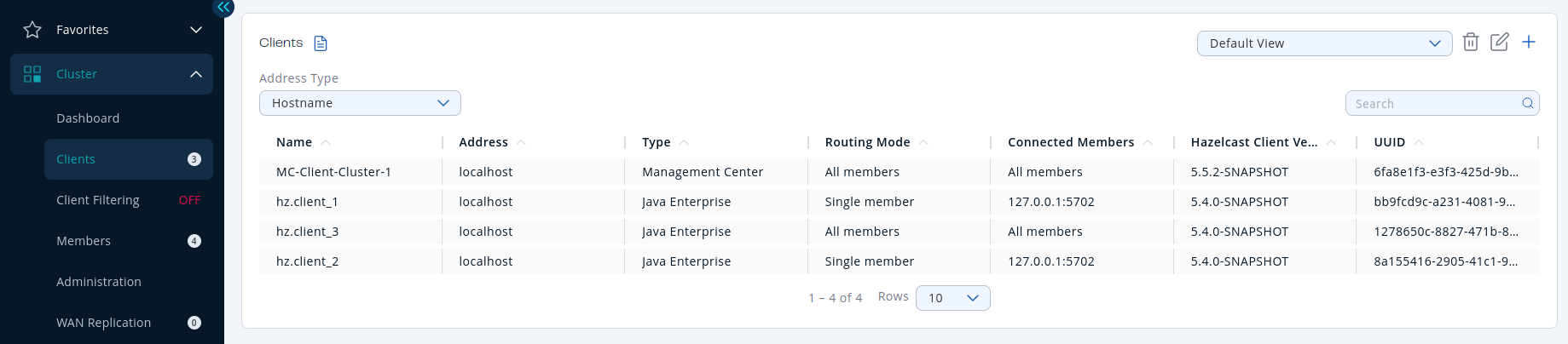Change rows per page dropdown
1568x344 pixels.
(952, 298)
